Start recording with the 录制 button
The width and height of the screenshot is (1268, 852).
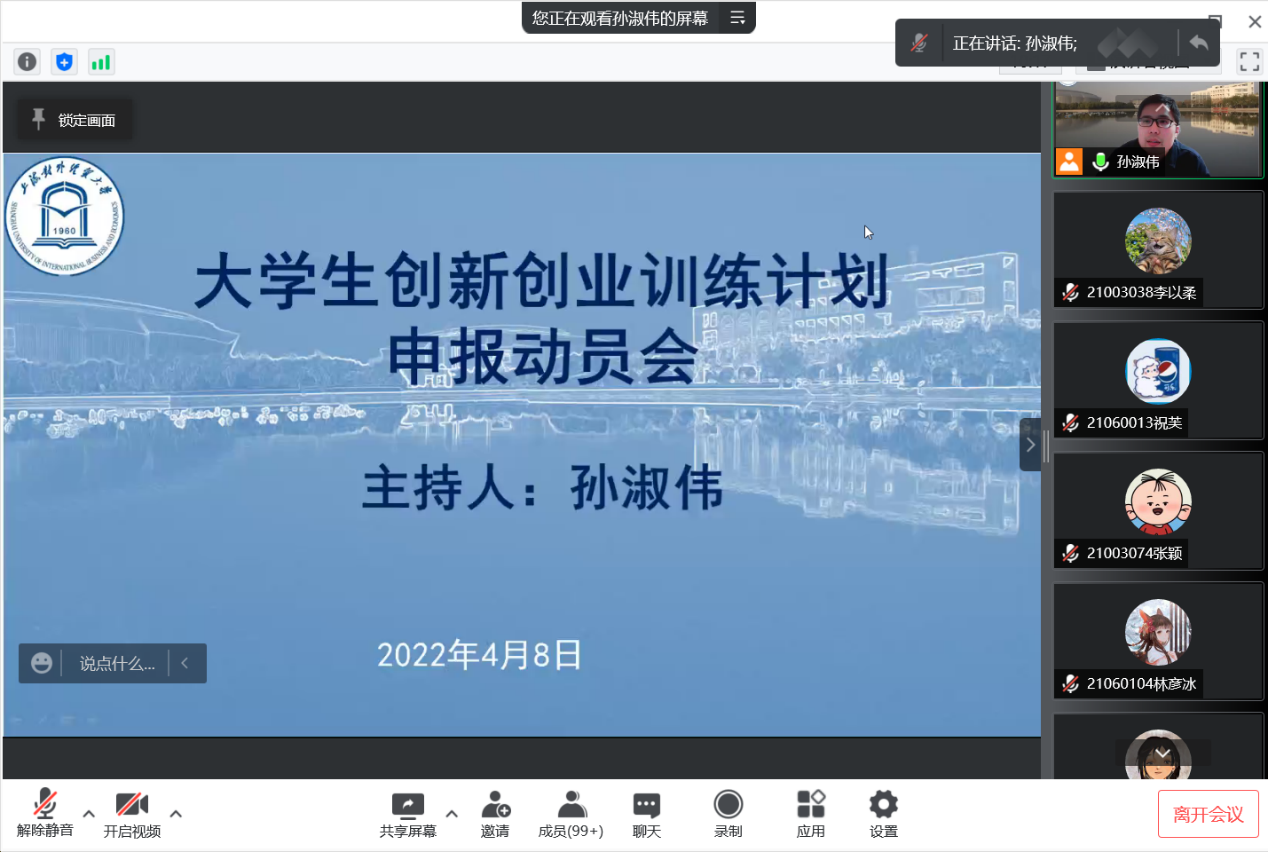point(728,814)
